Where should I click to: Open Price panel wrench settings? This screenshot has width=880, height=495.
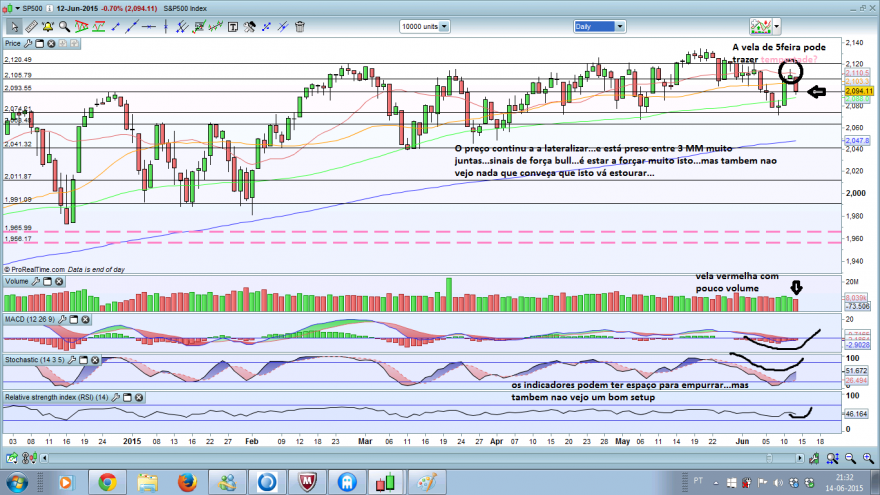click(x=28, y=43)
